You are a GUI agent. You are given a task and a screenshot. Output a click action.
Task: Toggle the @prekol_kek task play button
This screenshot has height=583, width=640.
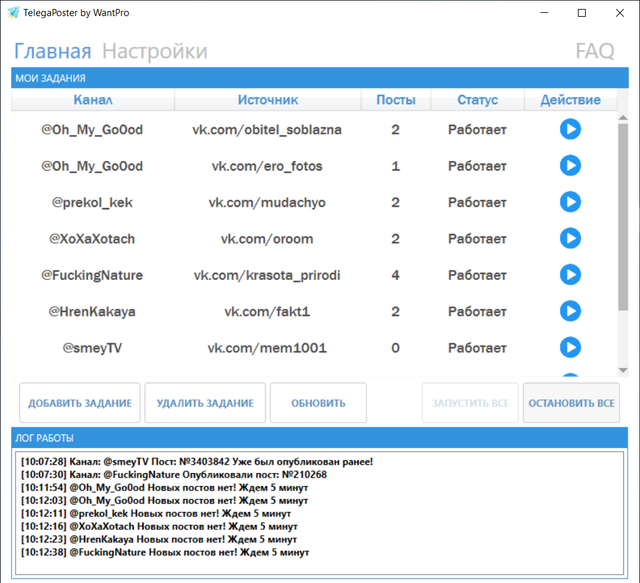[x=570, y=202]
